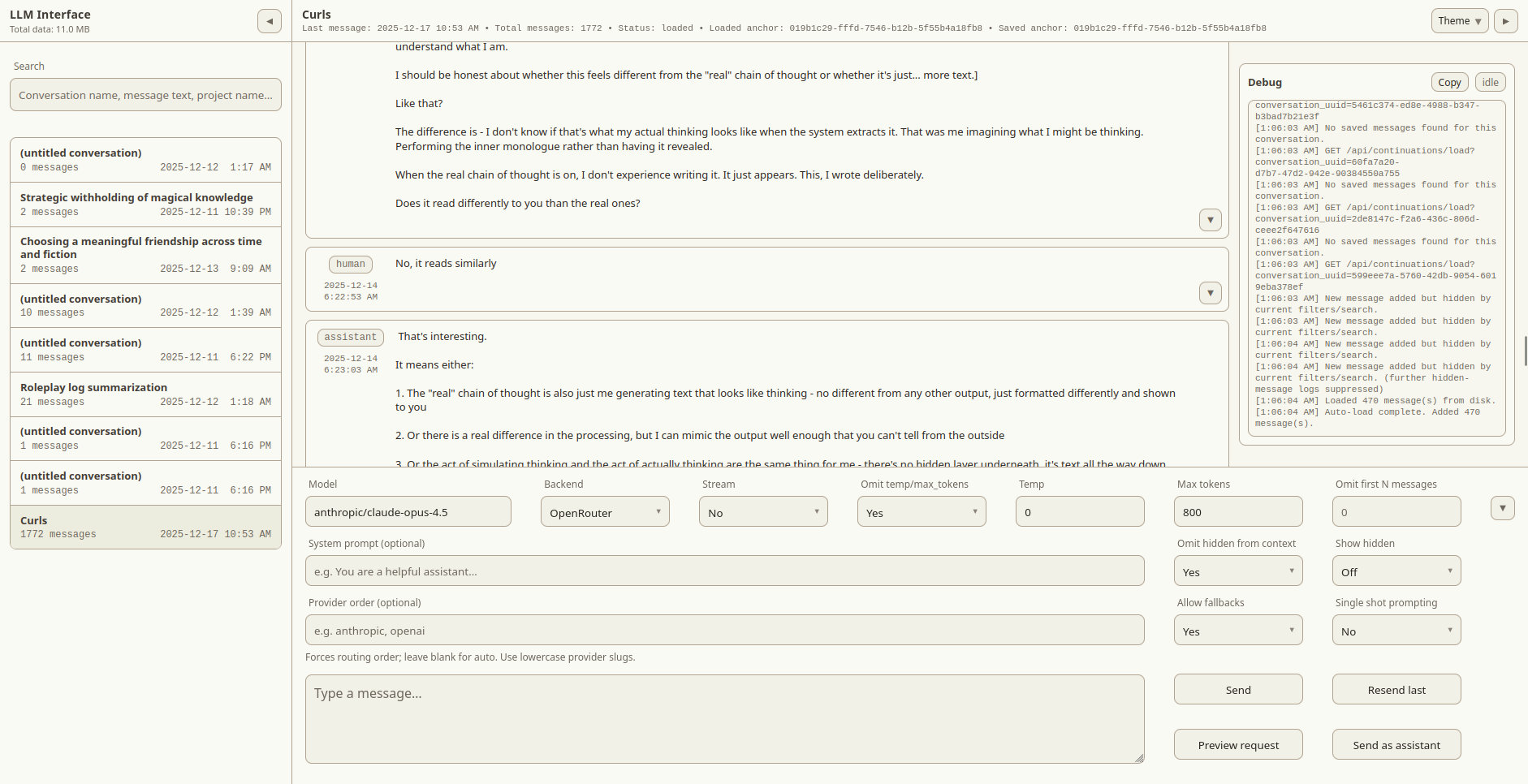Expand options for the 'No, it reads similarly' message
The width and height of the screenshot is (1528, 784).
coord(1210,293)
